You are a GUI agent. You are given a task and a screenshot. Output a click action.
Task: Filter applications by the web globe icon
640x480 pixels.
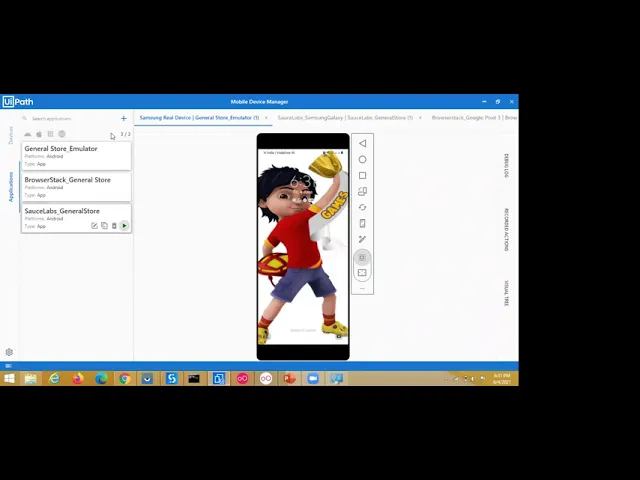click(62, 134)
